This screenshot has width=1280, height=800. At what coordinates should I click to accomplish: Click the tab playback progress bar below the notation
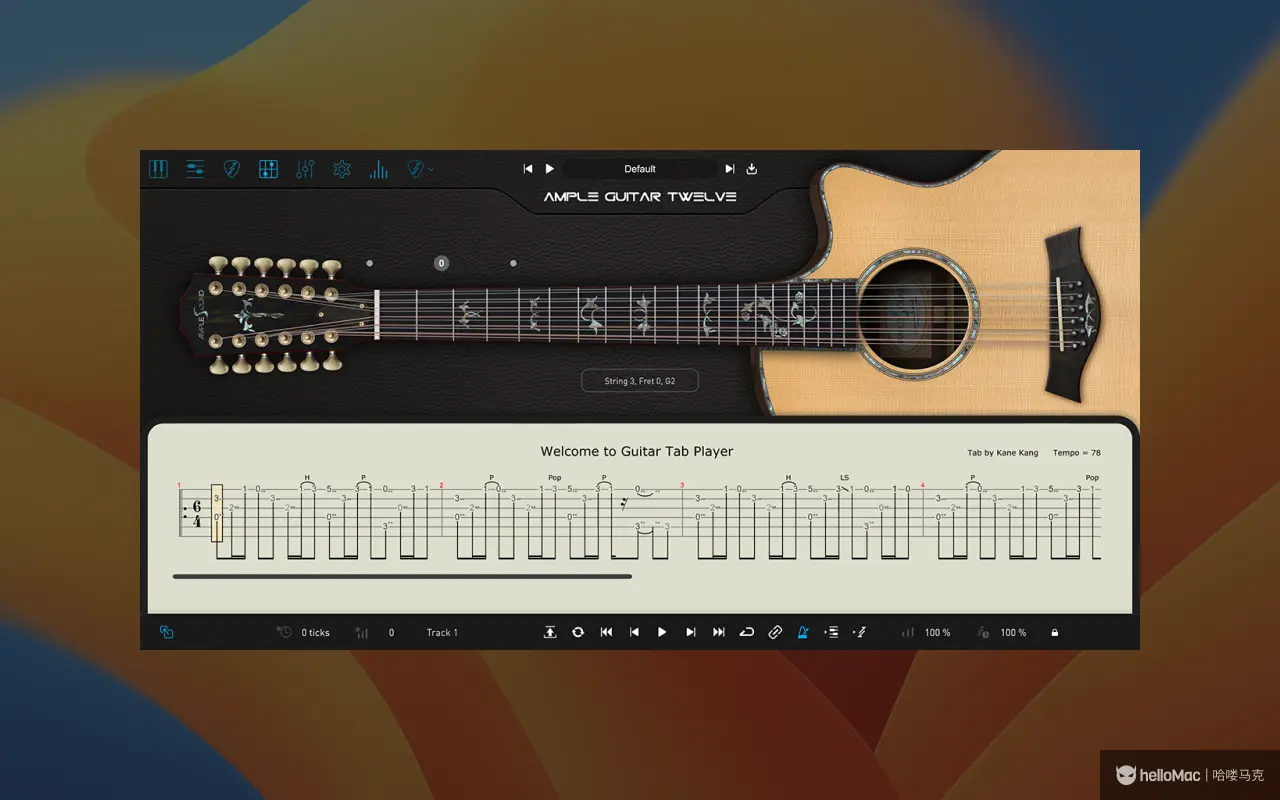click(400, 575)
